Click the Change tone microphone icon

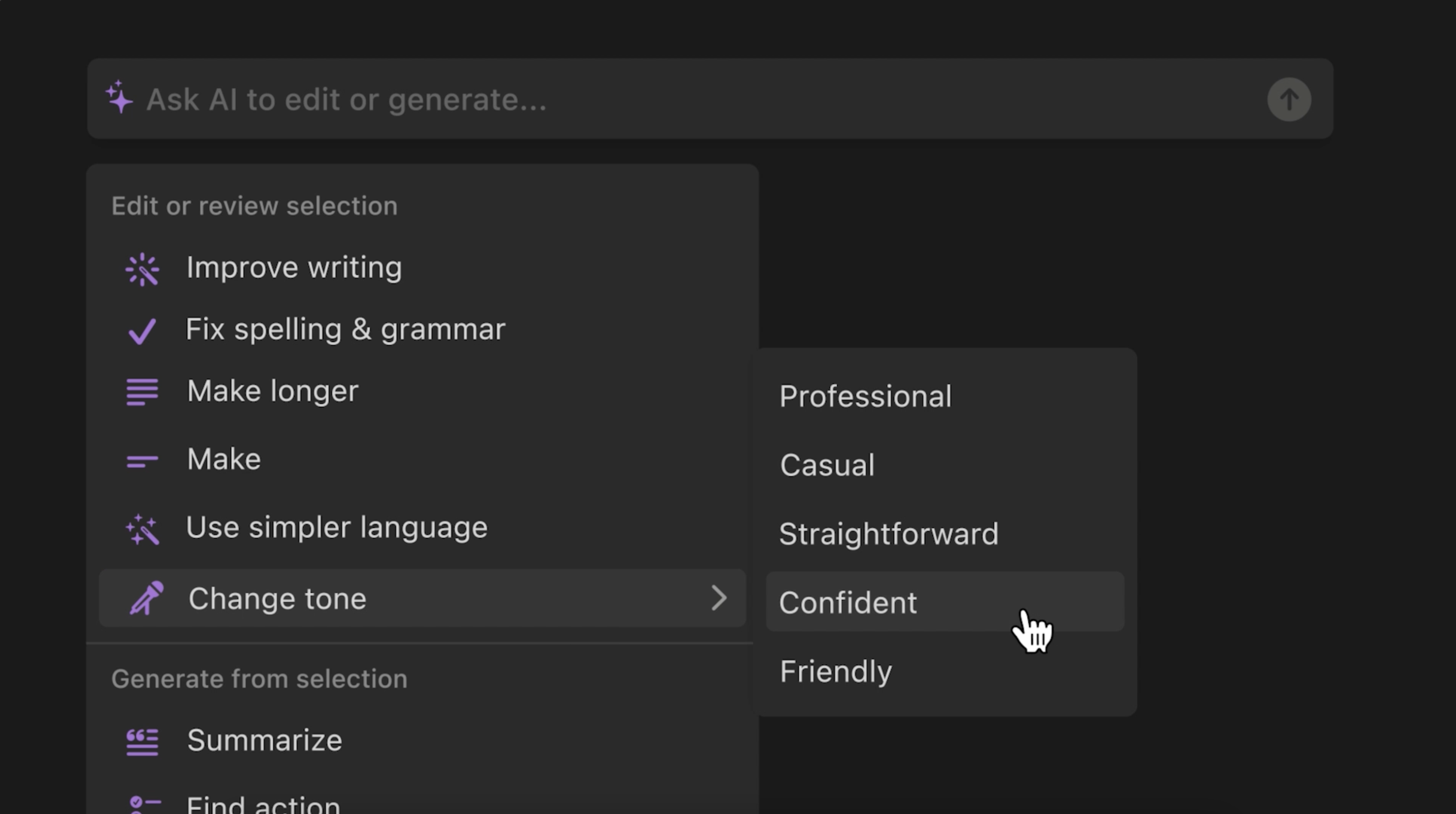(x=146, y=598)
